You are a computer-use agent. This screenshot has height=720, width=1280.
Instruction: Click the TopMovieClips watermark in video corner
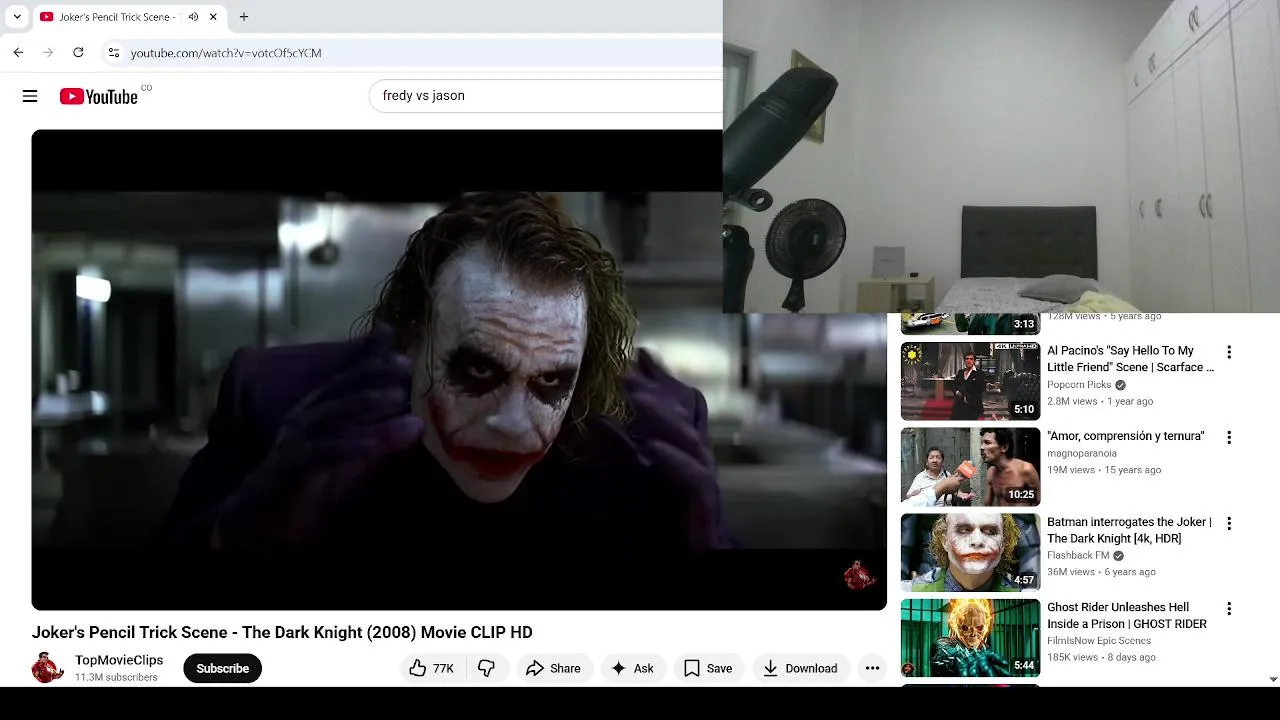click(x=858, y=575)
